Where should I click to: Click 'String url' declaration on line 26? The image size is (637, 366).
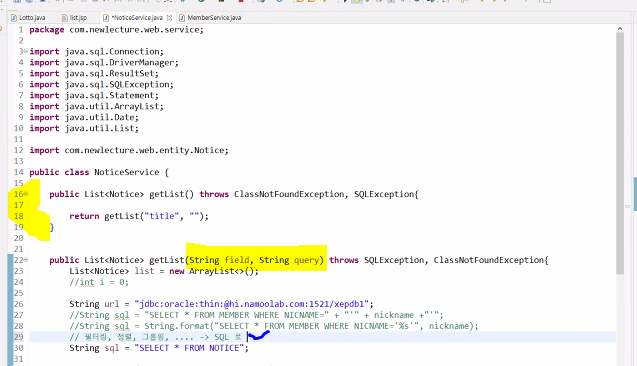94,304
